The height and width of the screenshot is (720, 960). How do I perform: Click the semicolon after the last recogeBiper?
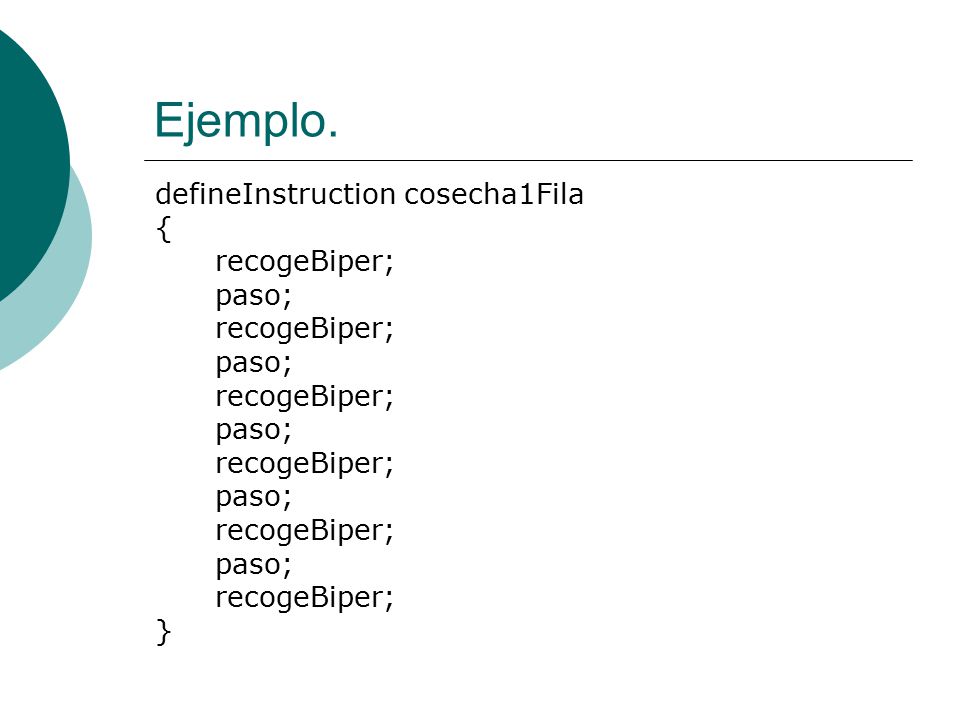pos(389,600)
